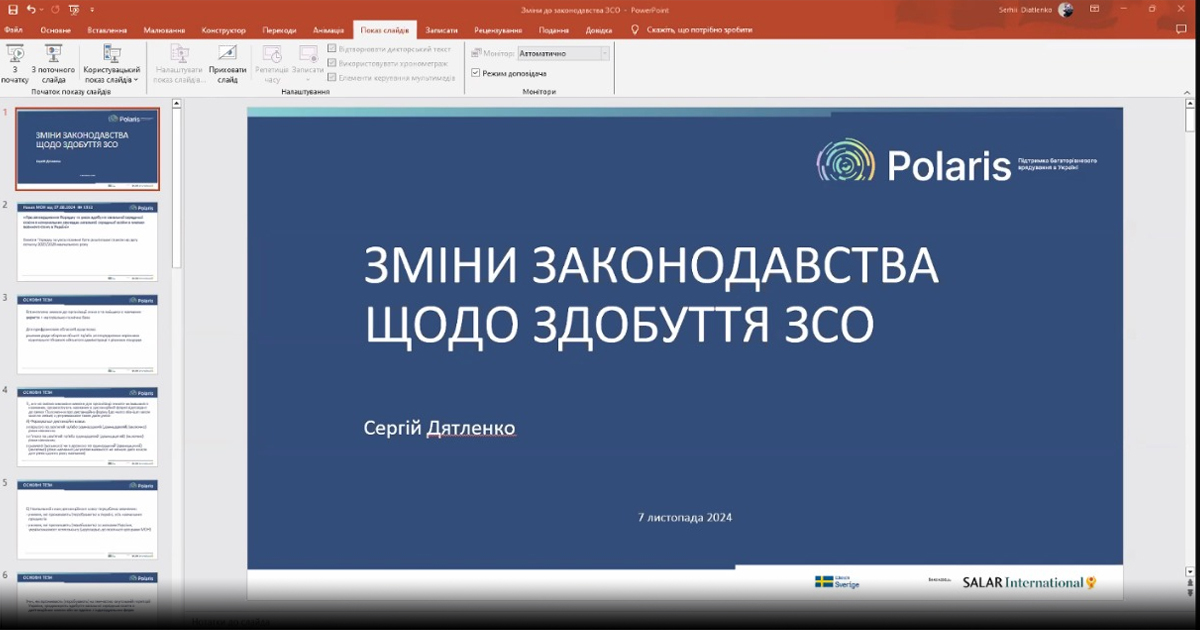Select slide 1 thumbnail

(87, 149)
